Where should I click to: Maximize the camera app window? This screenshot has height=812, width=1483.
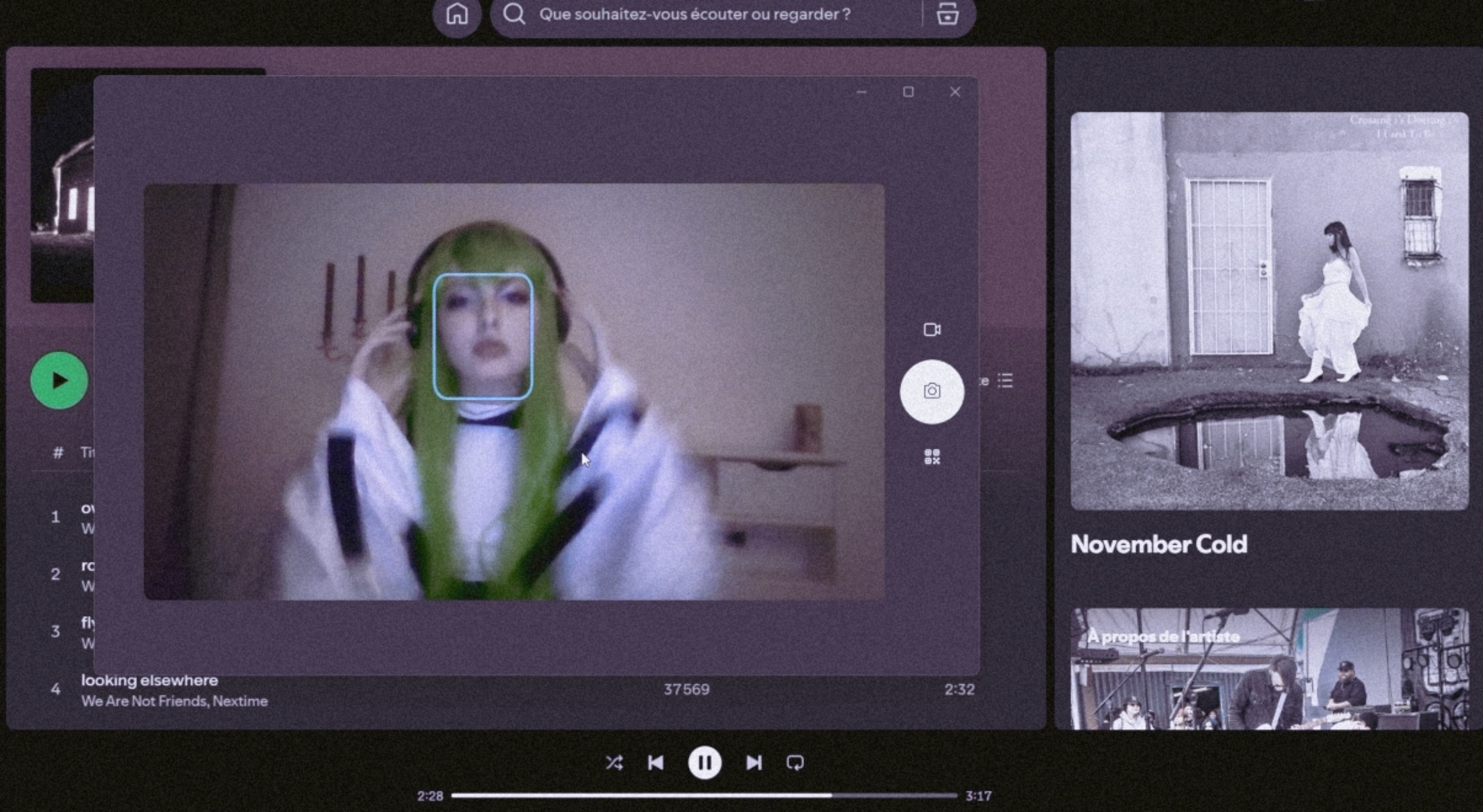coord(908,92)
